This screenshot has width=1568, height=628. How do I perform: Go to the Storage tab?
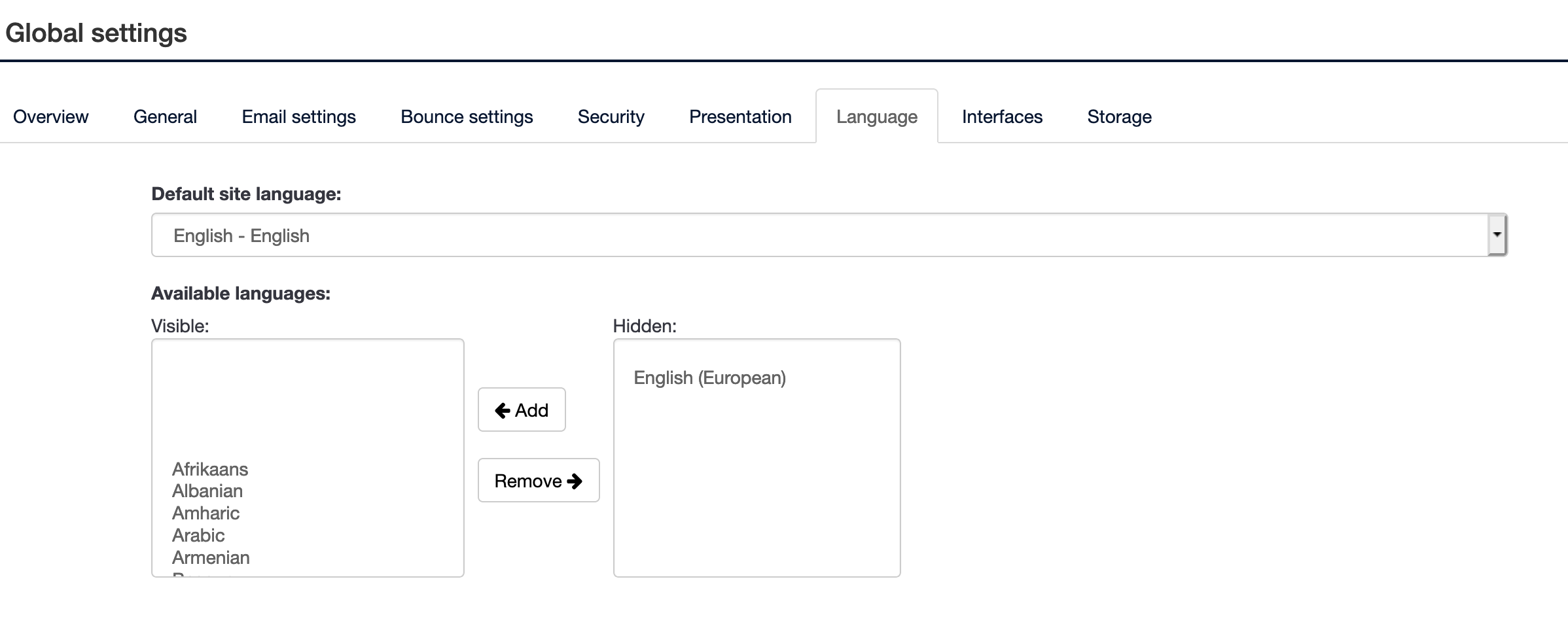pos(1119,116)
